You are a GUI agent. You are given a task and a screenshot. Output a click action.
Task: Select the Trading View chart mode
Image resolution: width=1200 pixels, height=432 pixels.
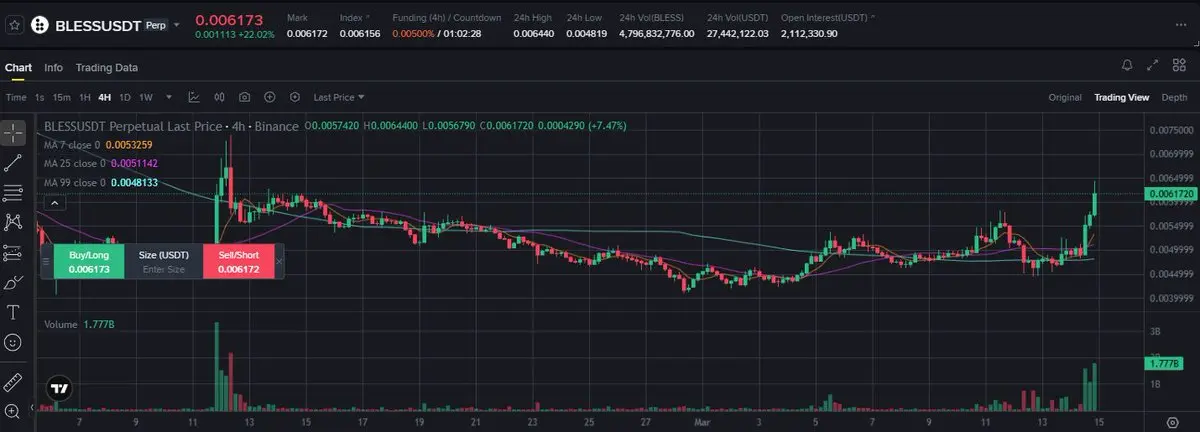[1121, 97]
